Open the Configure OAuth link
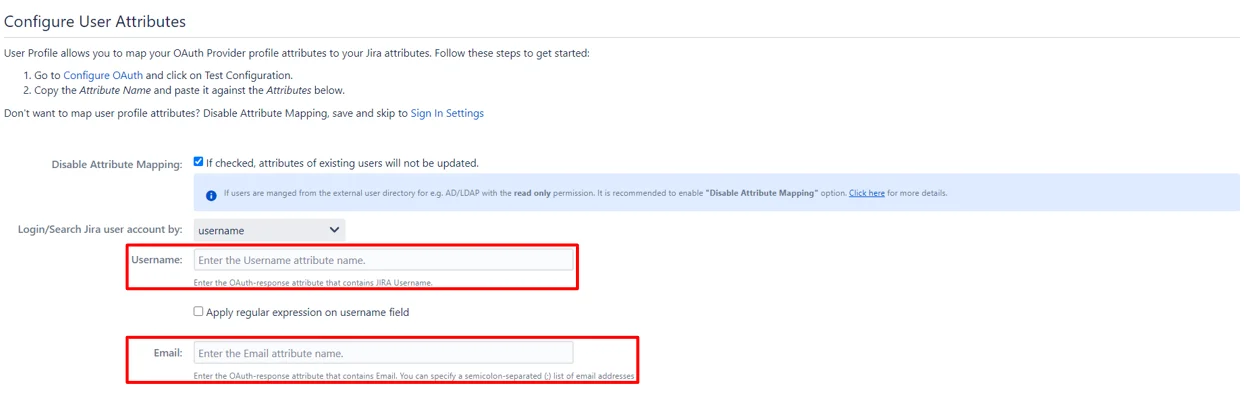 [103, 75]
